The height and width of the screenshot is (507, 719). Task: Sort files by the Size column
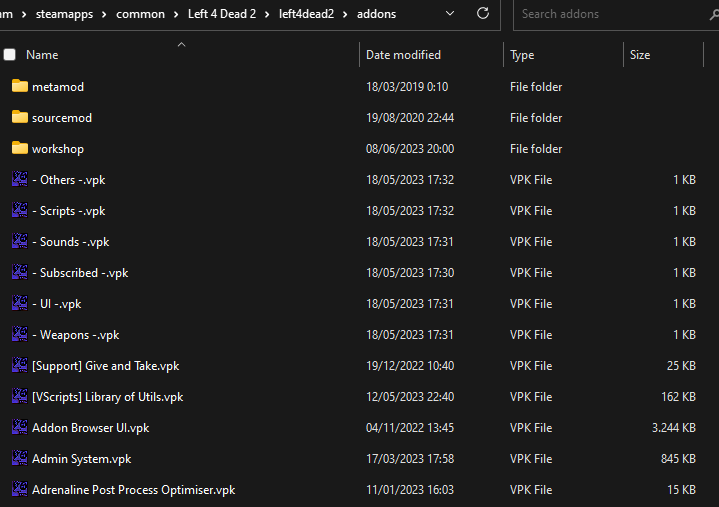pyautogui.click(x=640, y=55)
